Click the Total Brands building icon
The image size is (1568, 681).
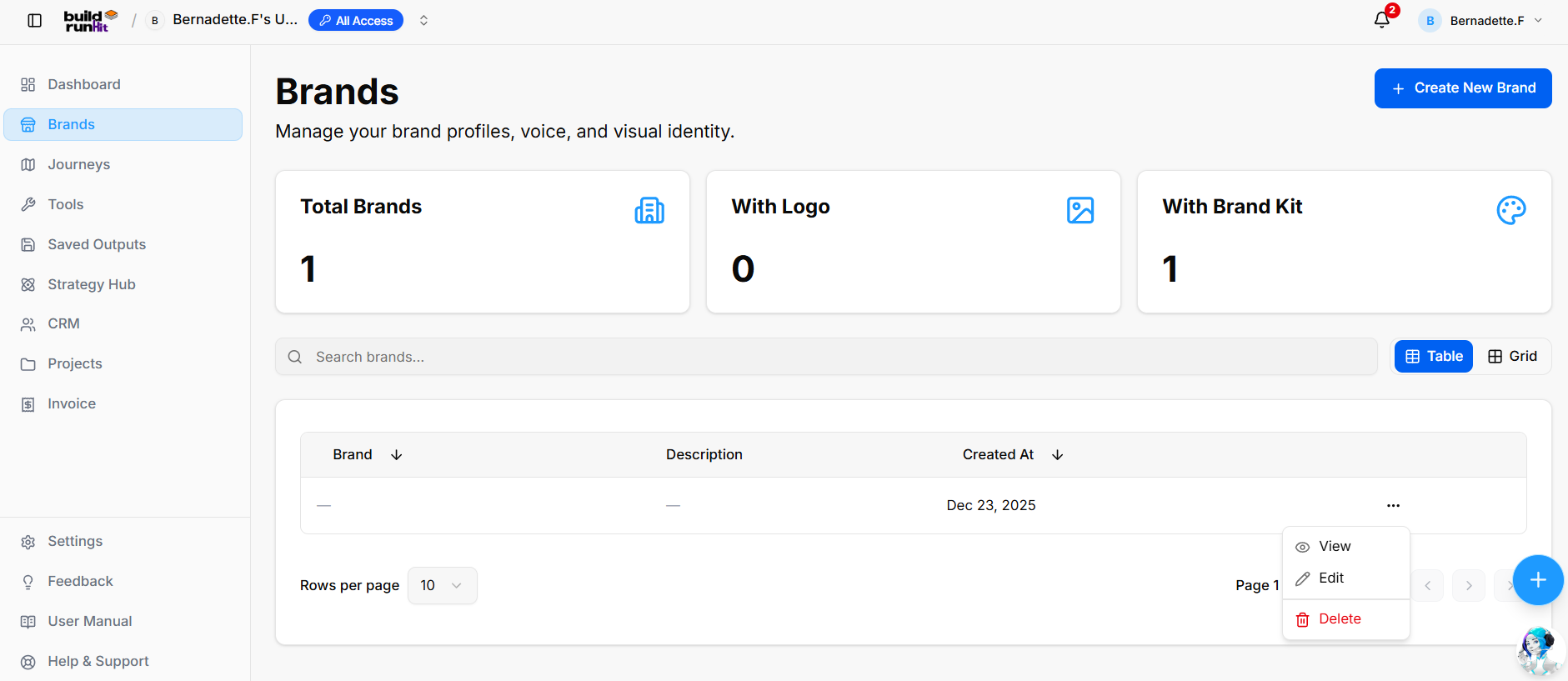[649, 210]
